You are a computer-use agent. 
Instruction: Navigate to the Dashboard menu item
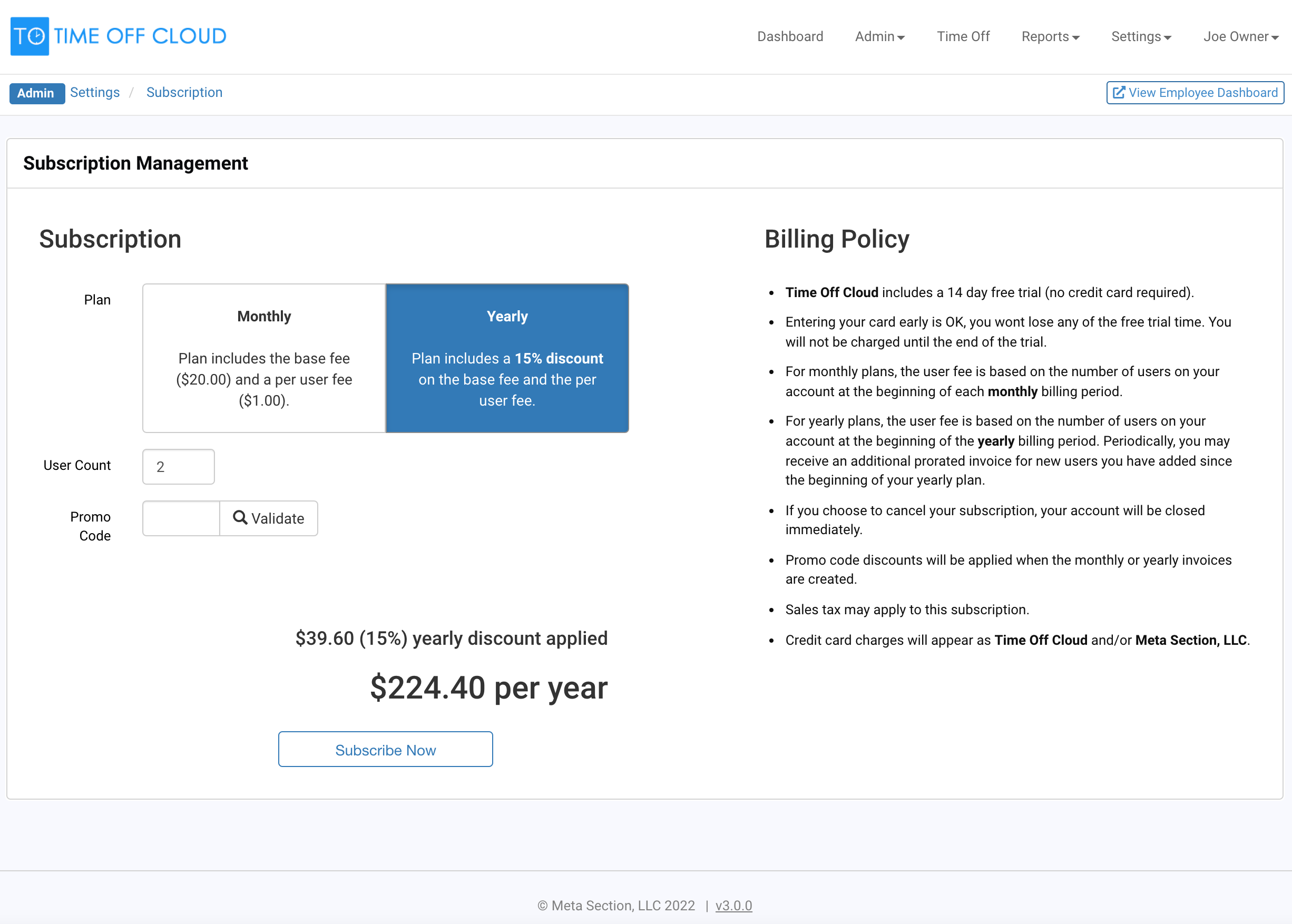(790, 36)
